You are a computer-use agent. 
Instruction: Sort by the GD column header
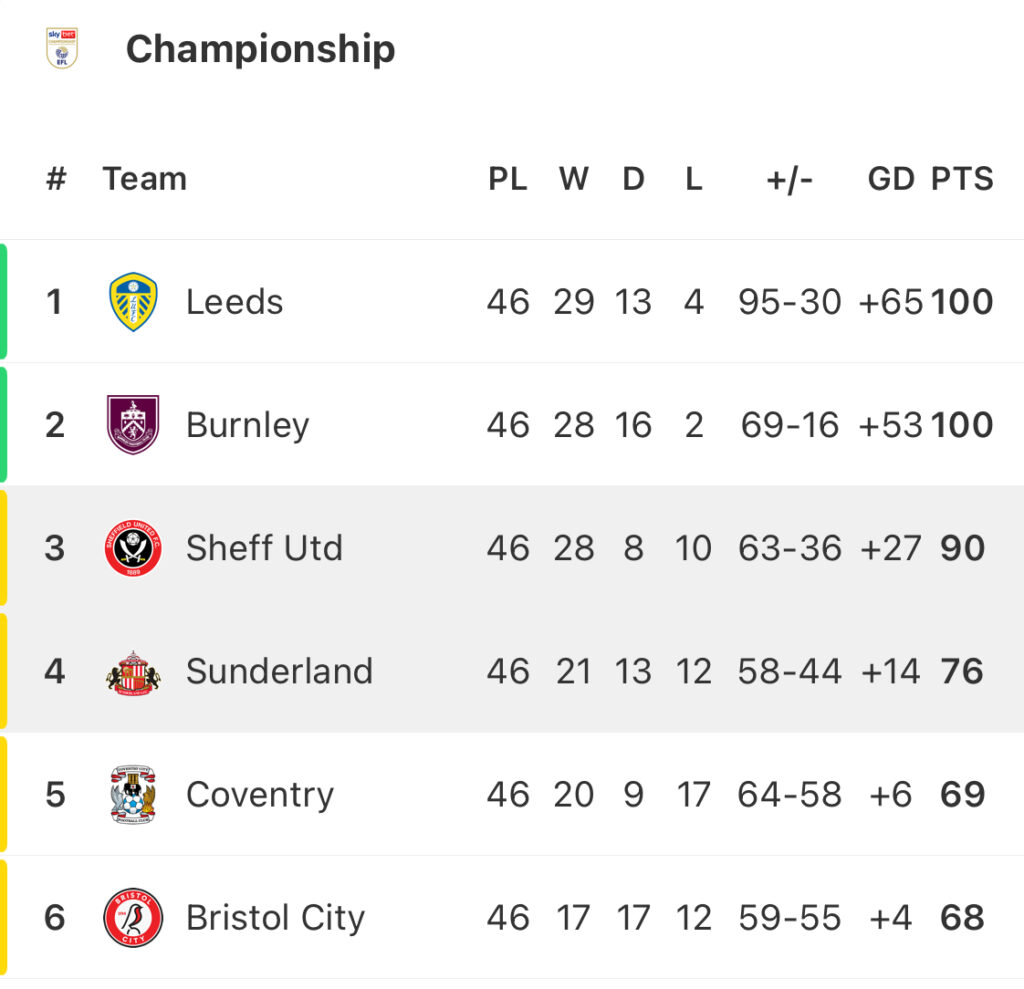pos(891,179)
